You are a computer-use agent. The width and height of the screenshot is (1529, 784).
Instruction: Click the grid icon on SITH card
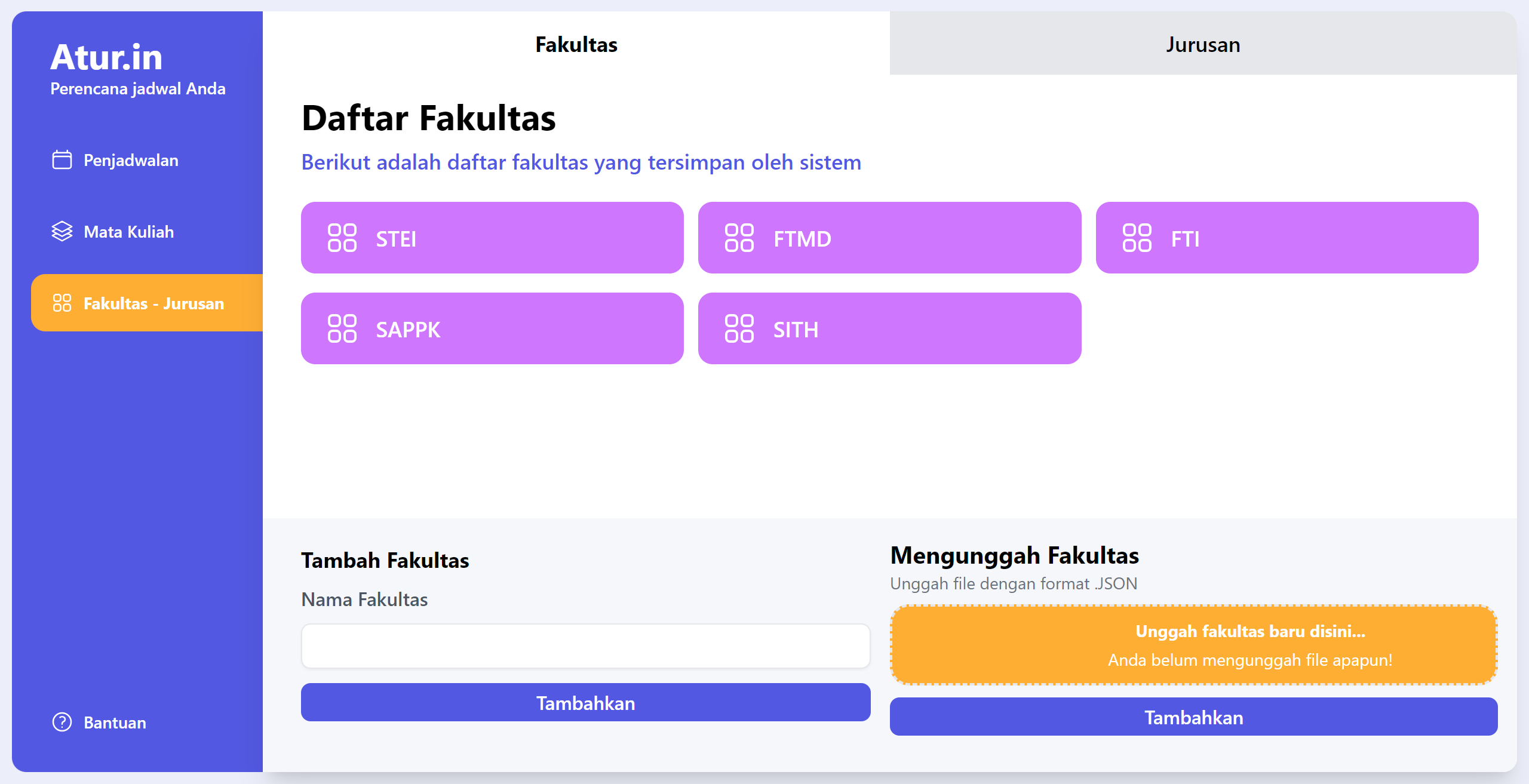tap(739, 329)
